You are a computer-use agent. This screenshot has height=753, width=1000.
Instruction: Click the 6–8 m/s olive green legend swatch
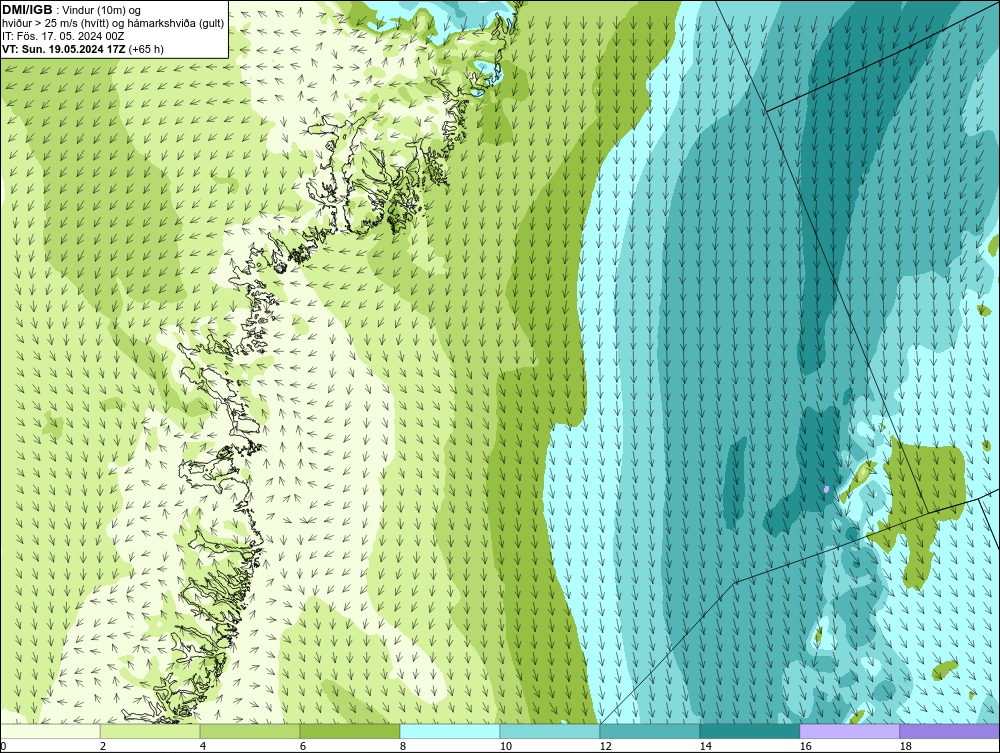click(x=349, y=731)
